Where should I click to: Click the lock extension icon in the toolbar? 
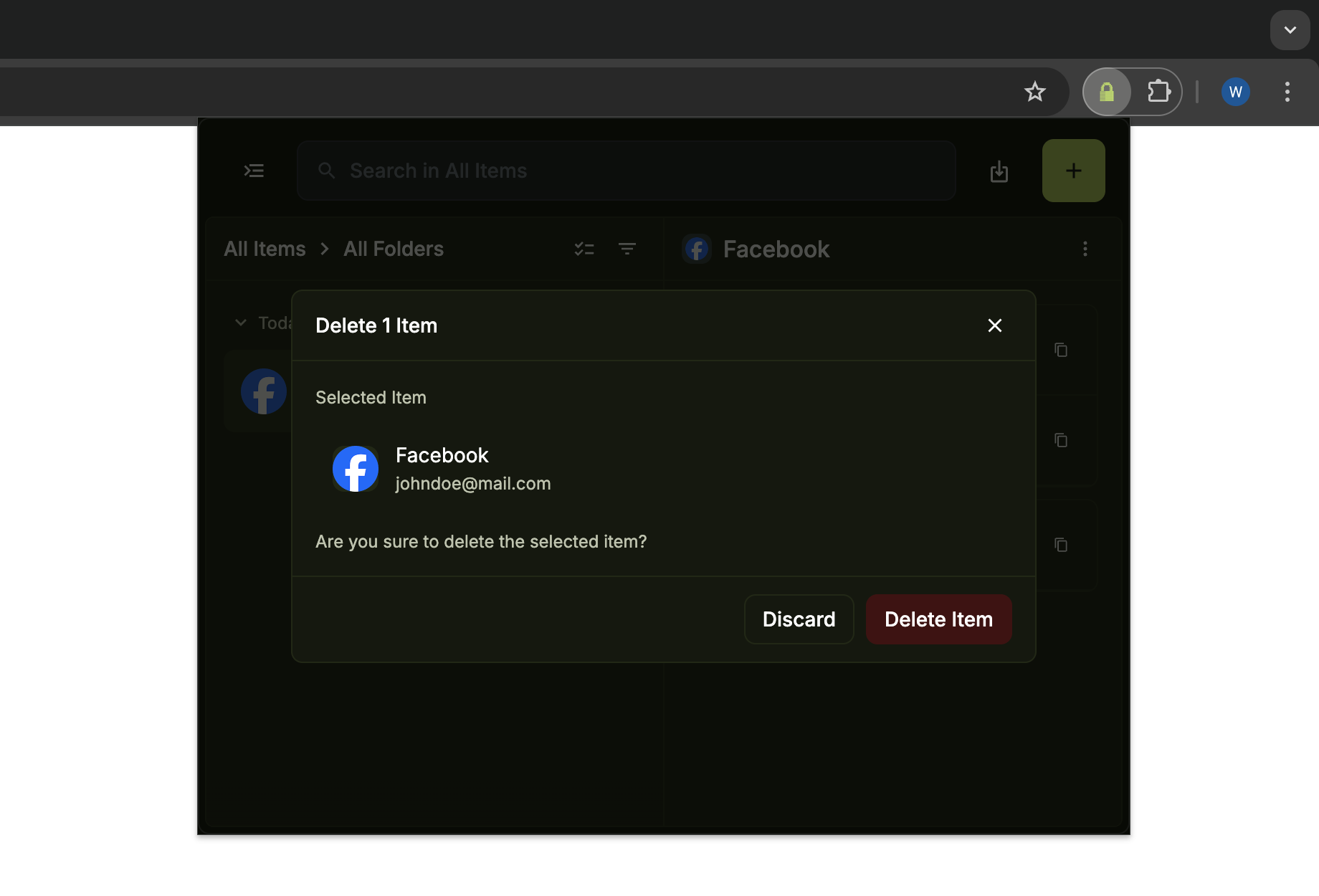(x=1107, y=92)
